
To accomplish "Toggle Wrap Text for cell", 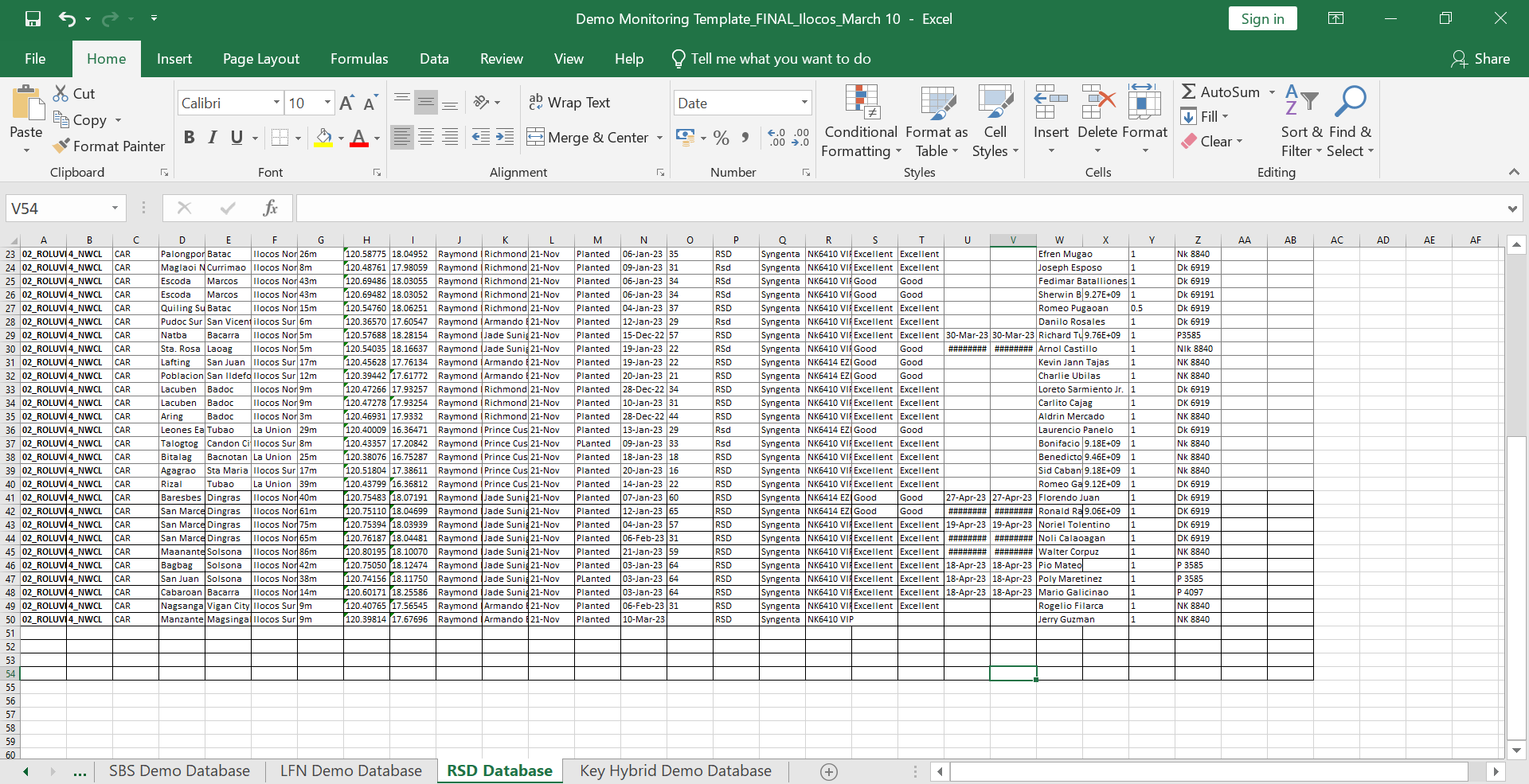I will pyautogui.click(x=569, y=102).
